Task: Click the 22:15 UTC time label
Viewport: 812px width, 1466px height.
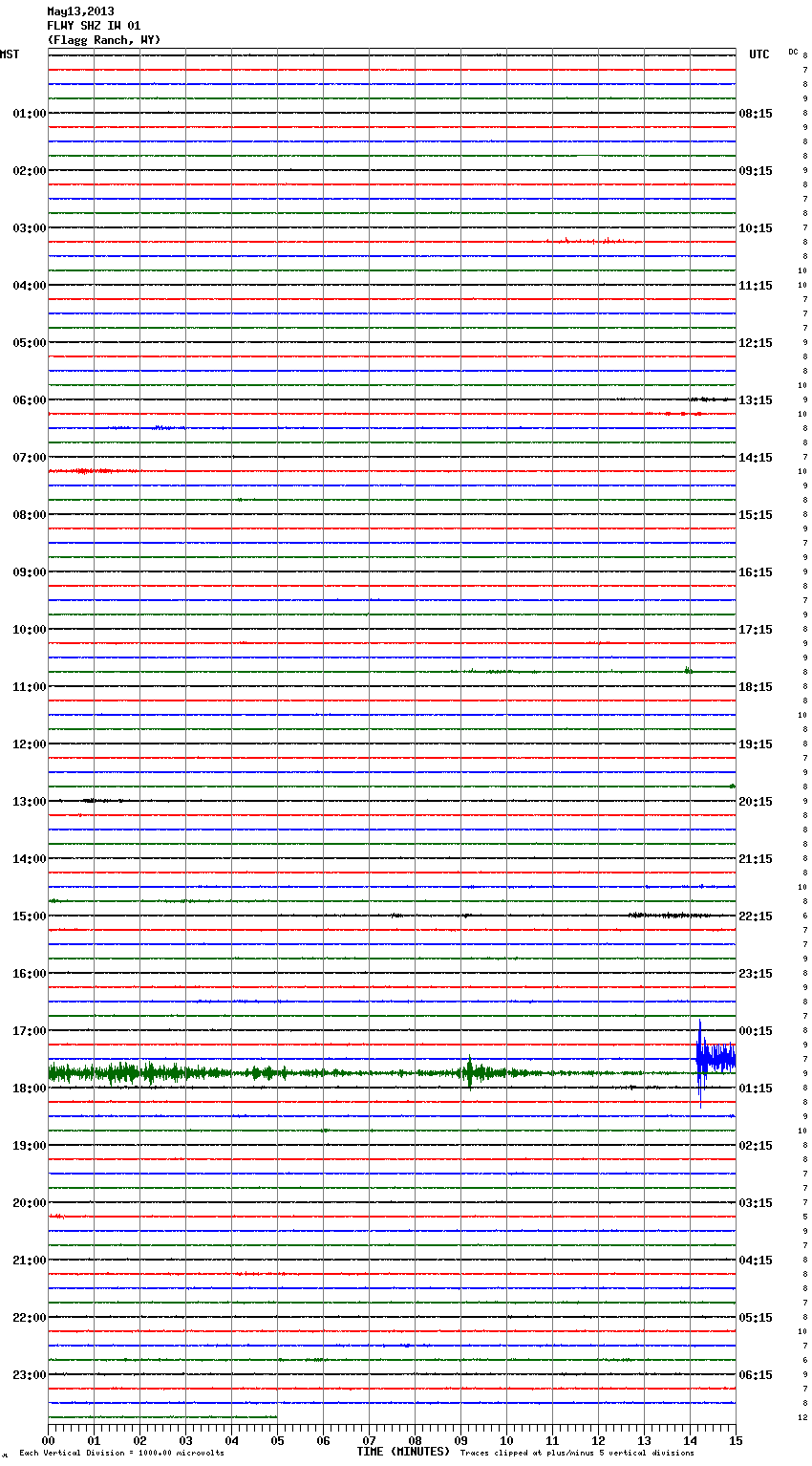Action: (x=756, y=916)
